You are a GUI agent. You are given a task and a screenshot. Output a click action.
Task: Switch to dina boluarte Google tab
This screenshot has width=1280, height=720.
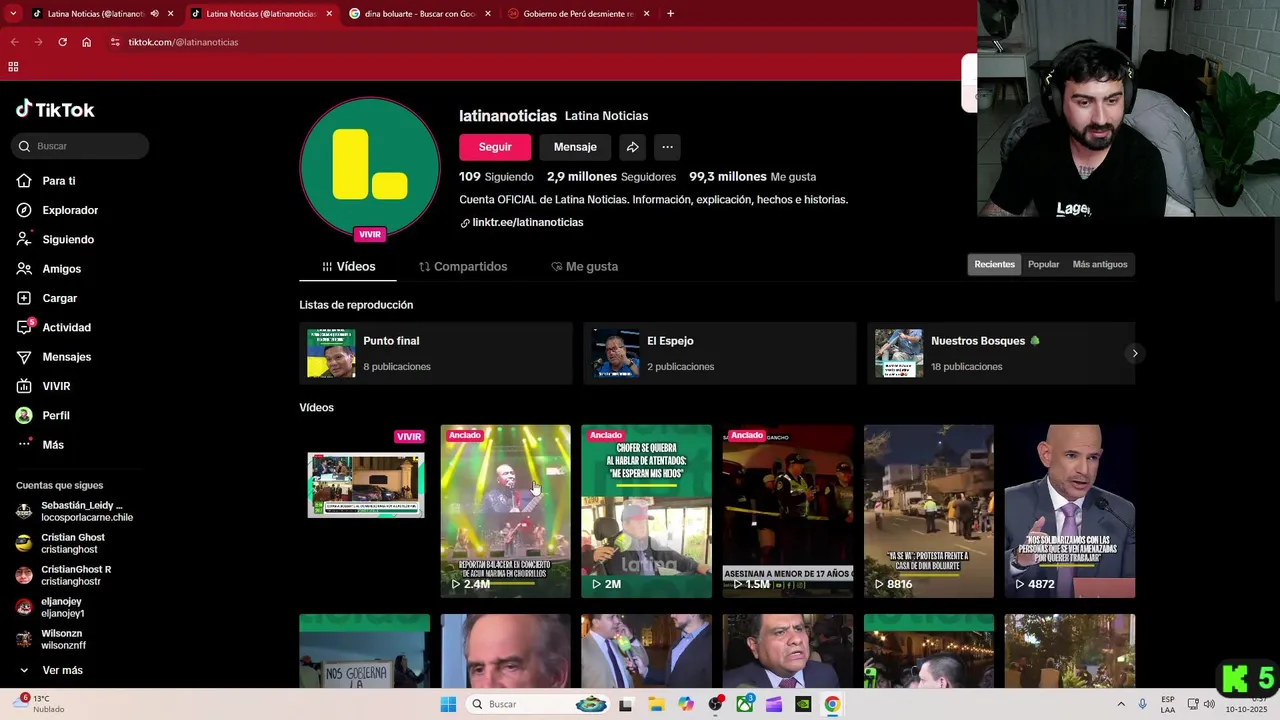tap(420, 14)
